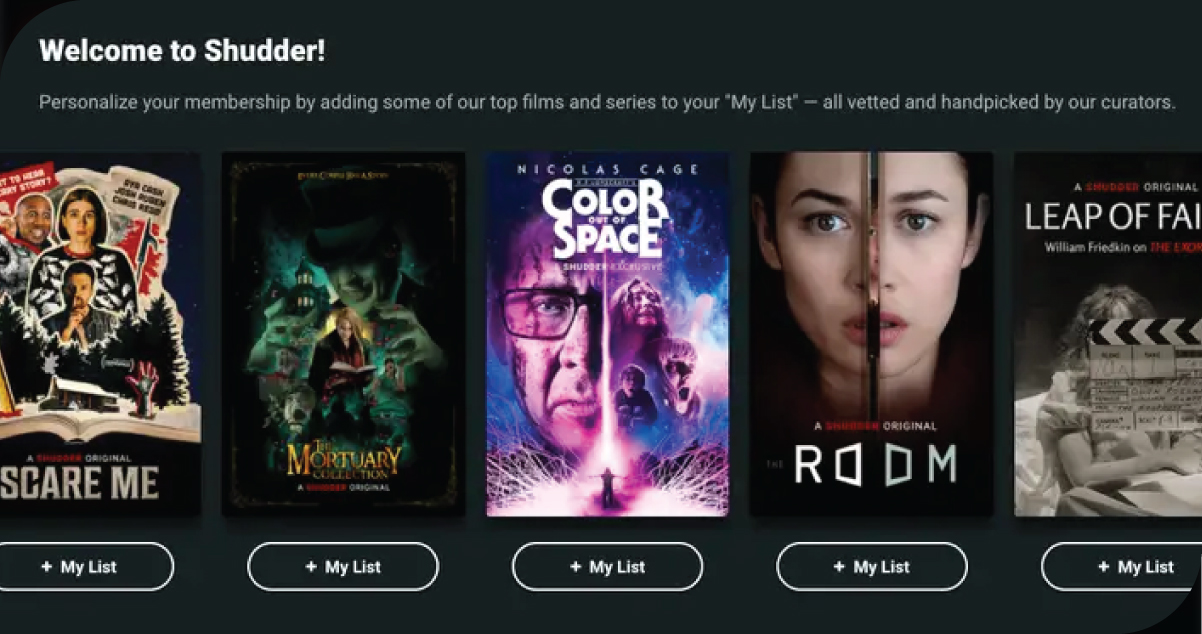Open The Room movie poster
The height and width of the screenshot is (634, 1202).
872,334
